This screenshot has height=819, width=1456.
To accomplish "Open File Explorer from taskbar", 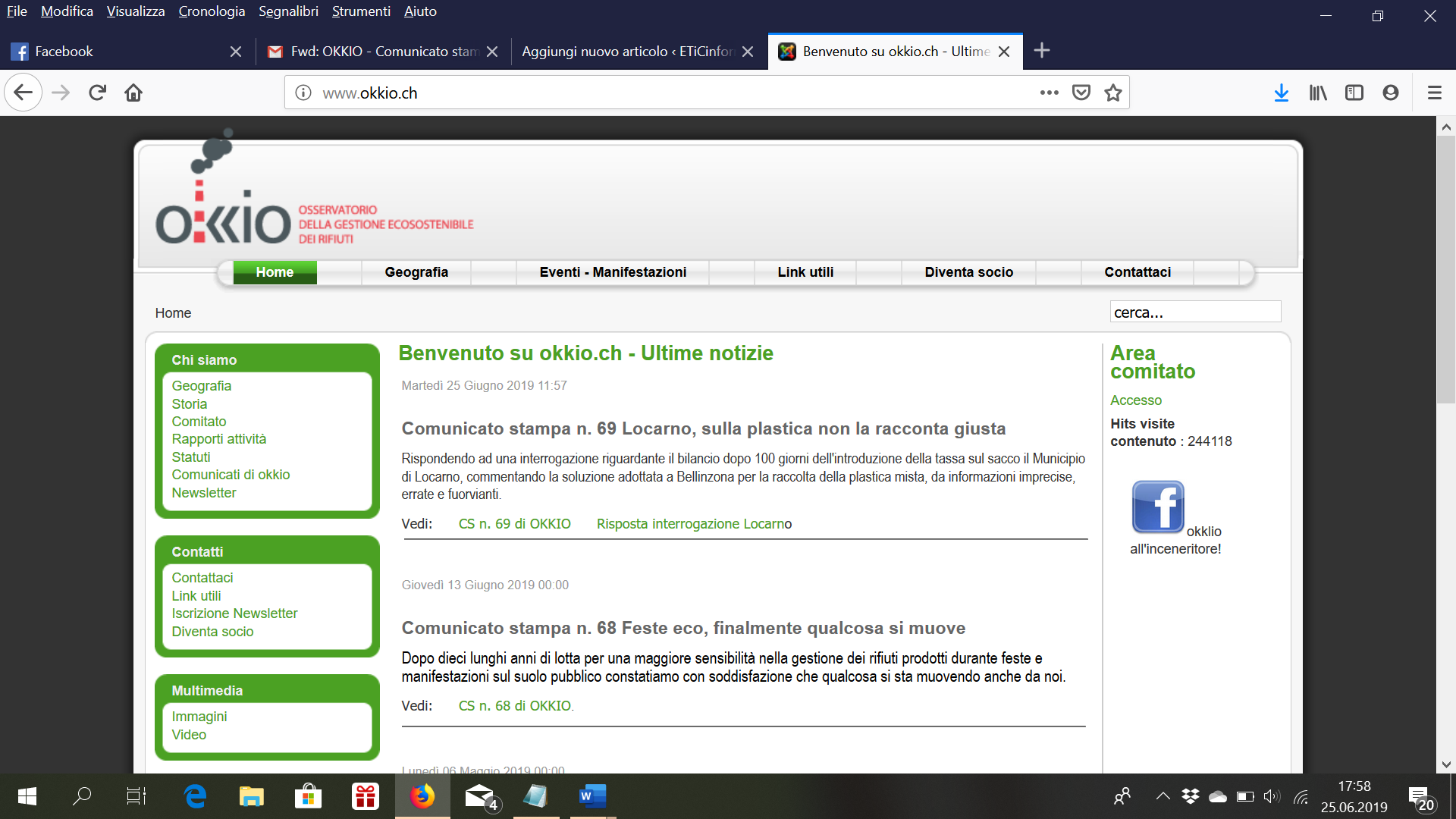I will [x=252, y=796].
